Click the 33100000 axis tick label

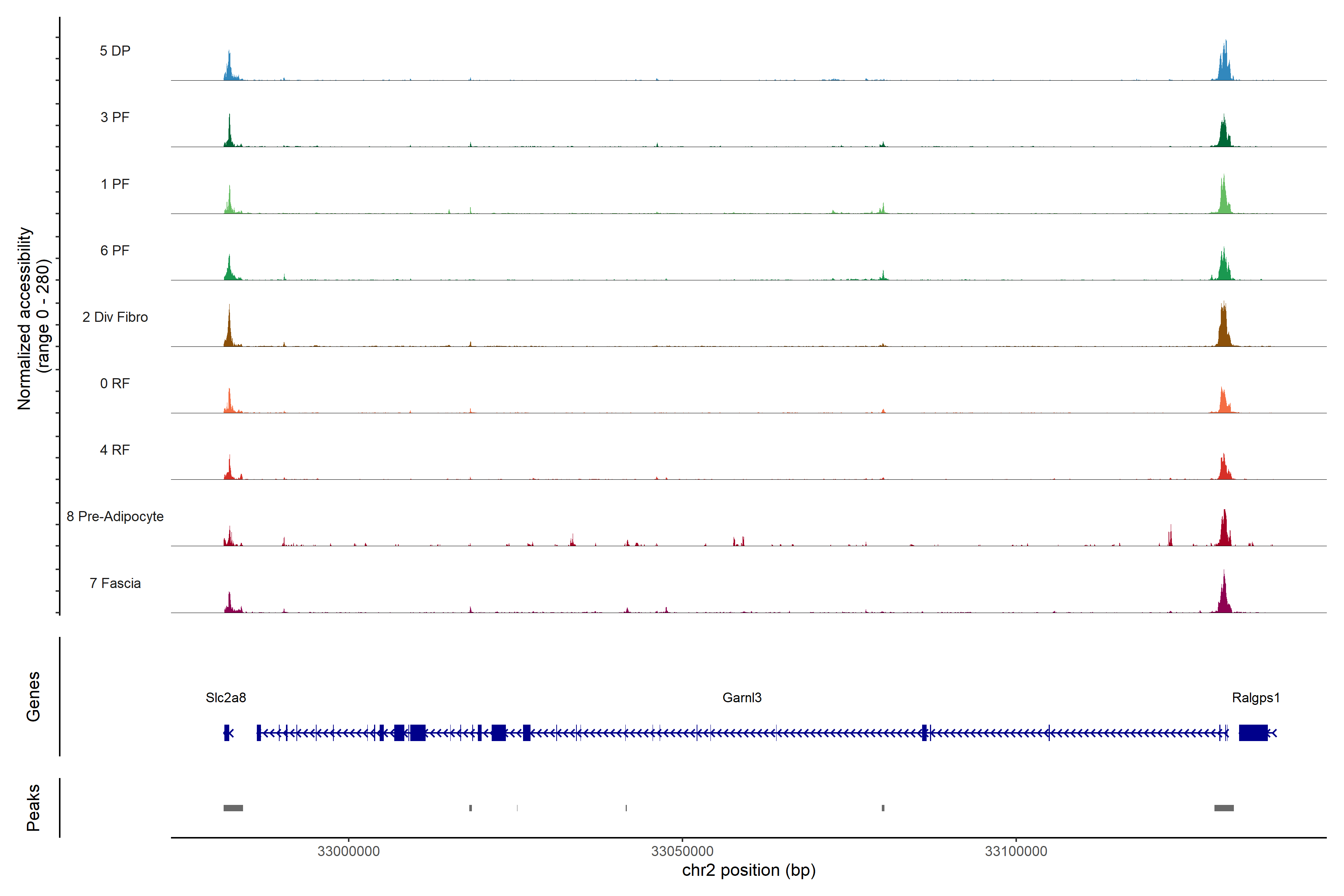pyautogui.click(x=1016, y=852)
